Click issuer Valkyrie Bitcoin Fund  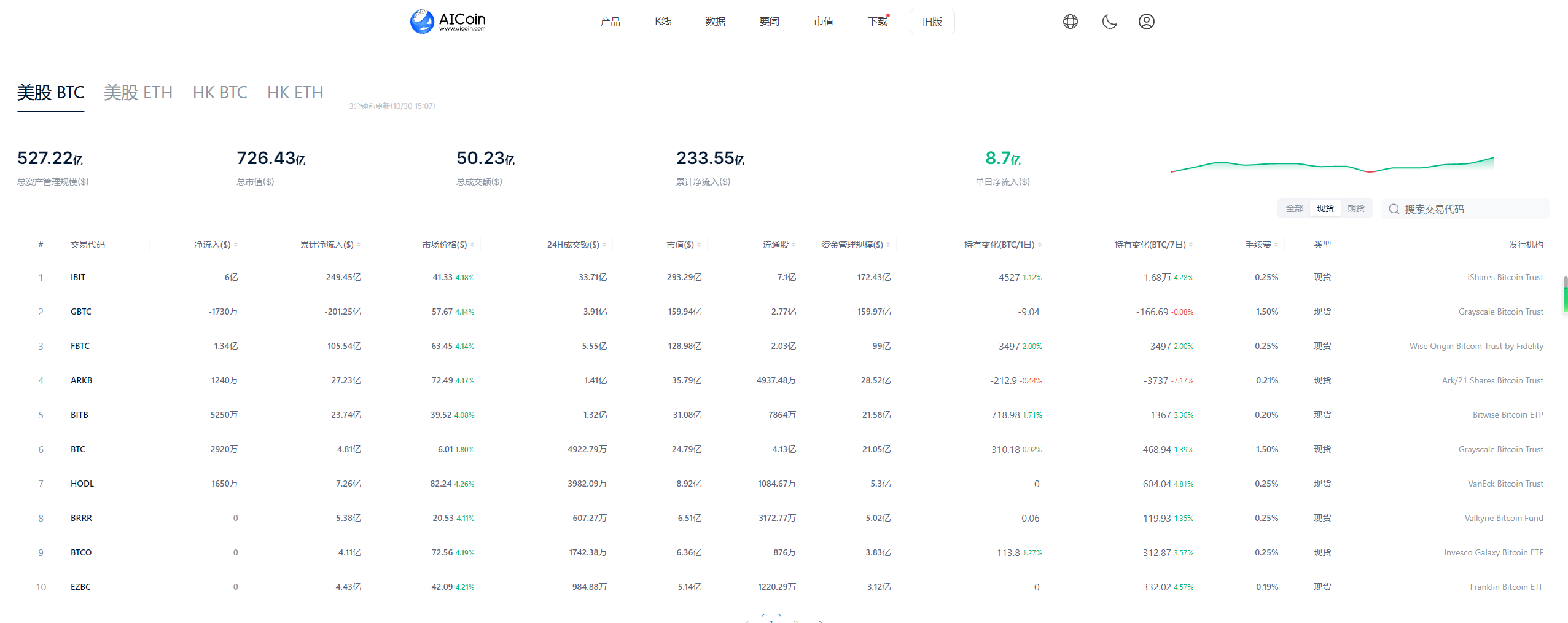click(x=1504, y=518)
